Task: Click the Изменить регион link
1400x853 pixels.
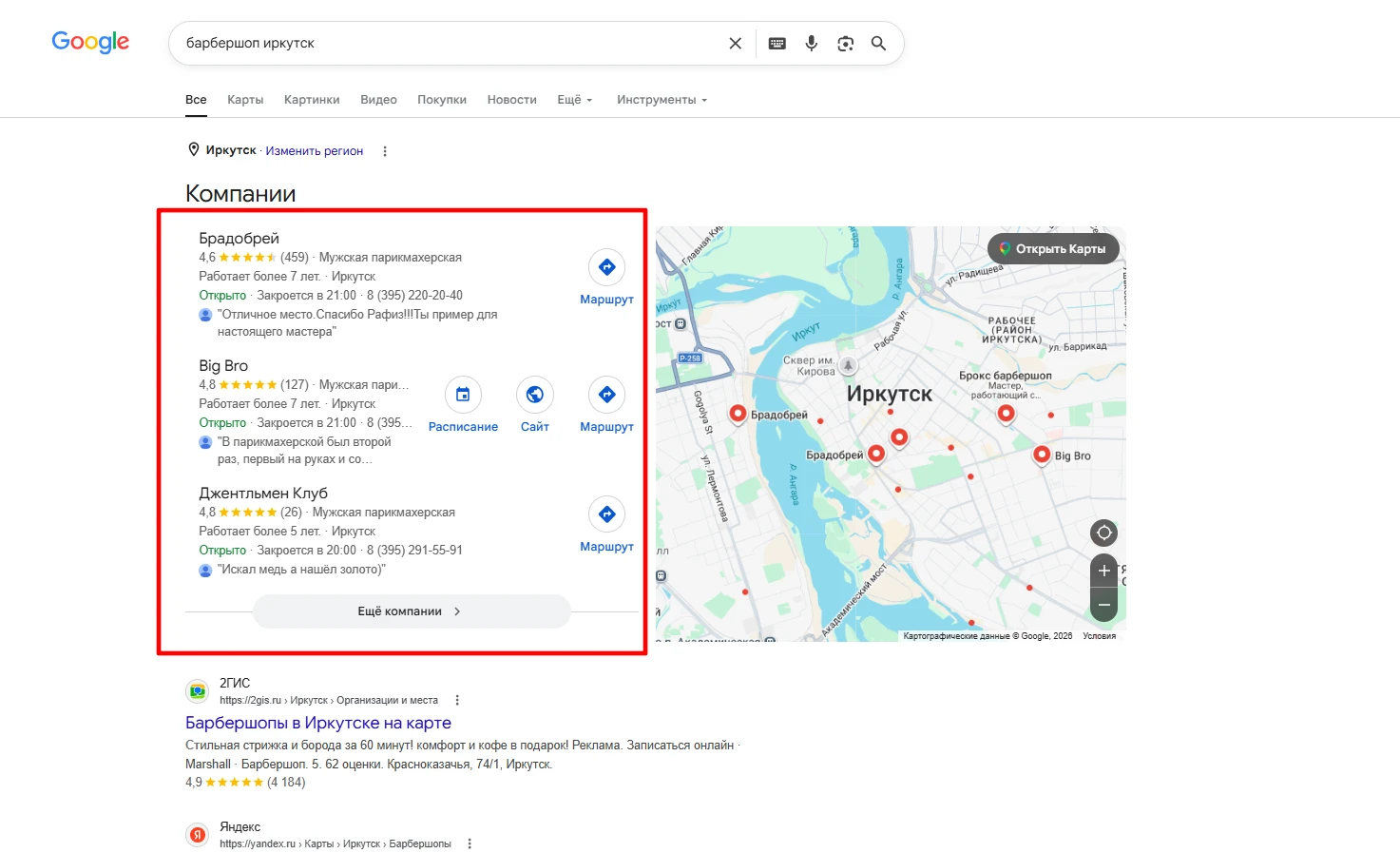Action: [315, 151]
